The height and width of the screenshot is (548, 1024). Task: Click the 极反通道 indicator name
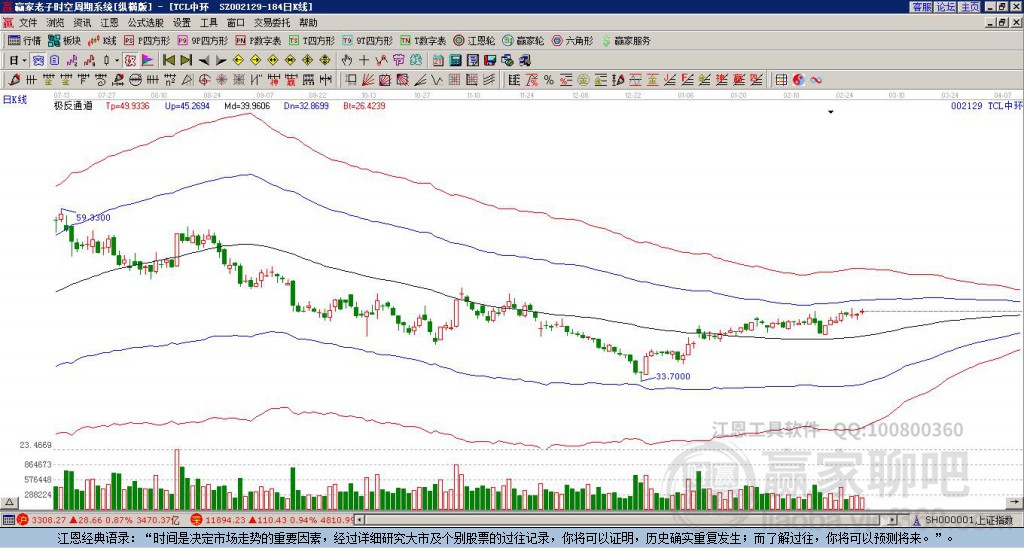point(73,105)
